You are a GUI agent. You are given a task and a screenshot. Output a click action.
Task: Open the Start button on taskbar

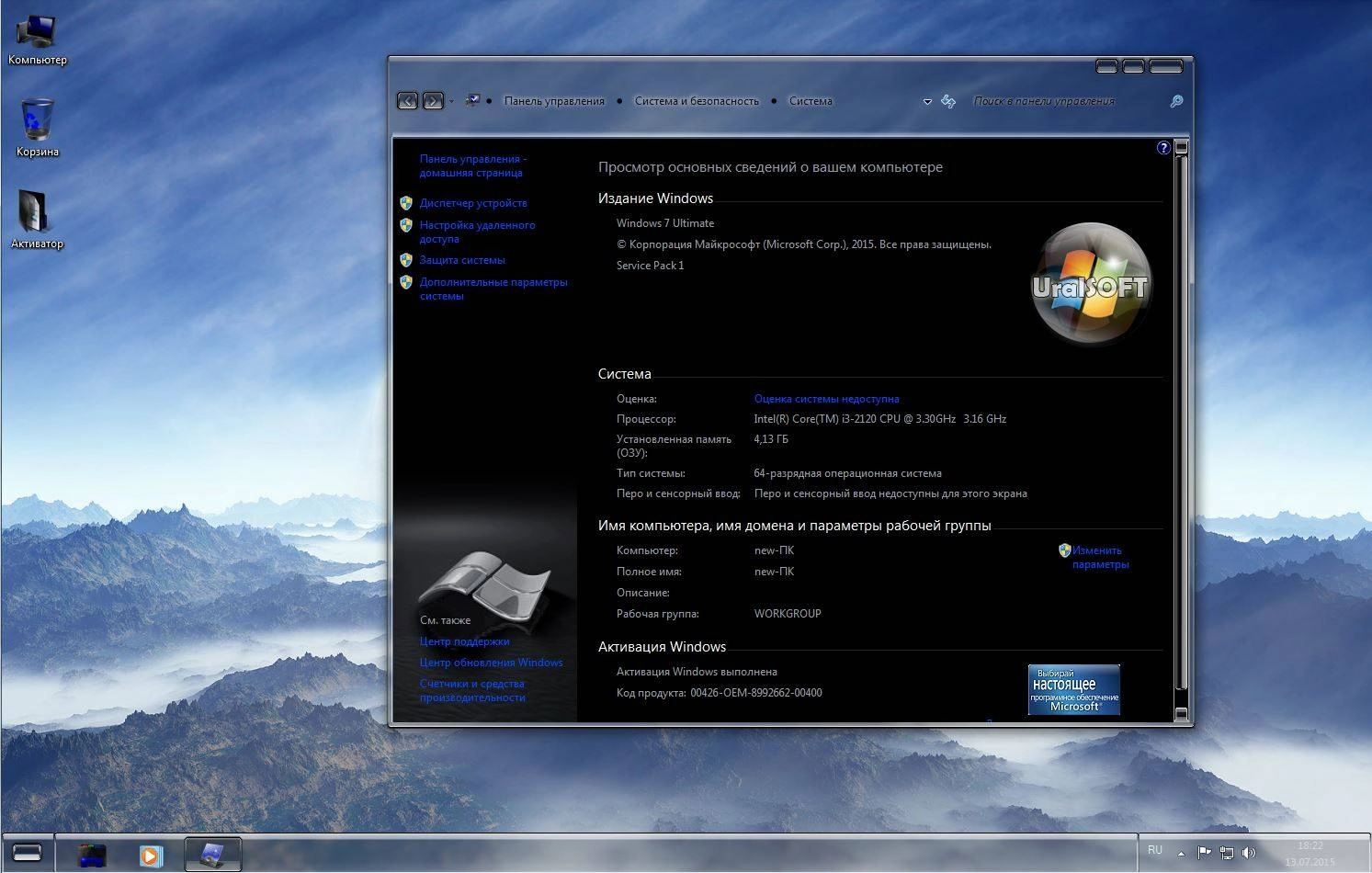pyautogui.click(x=27, y=853)
